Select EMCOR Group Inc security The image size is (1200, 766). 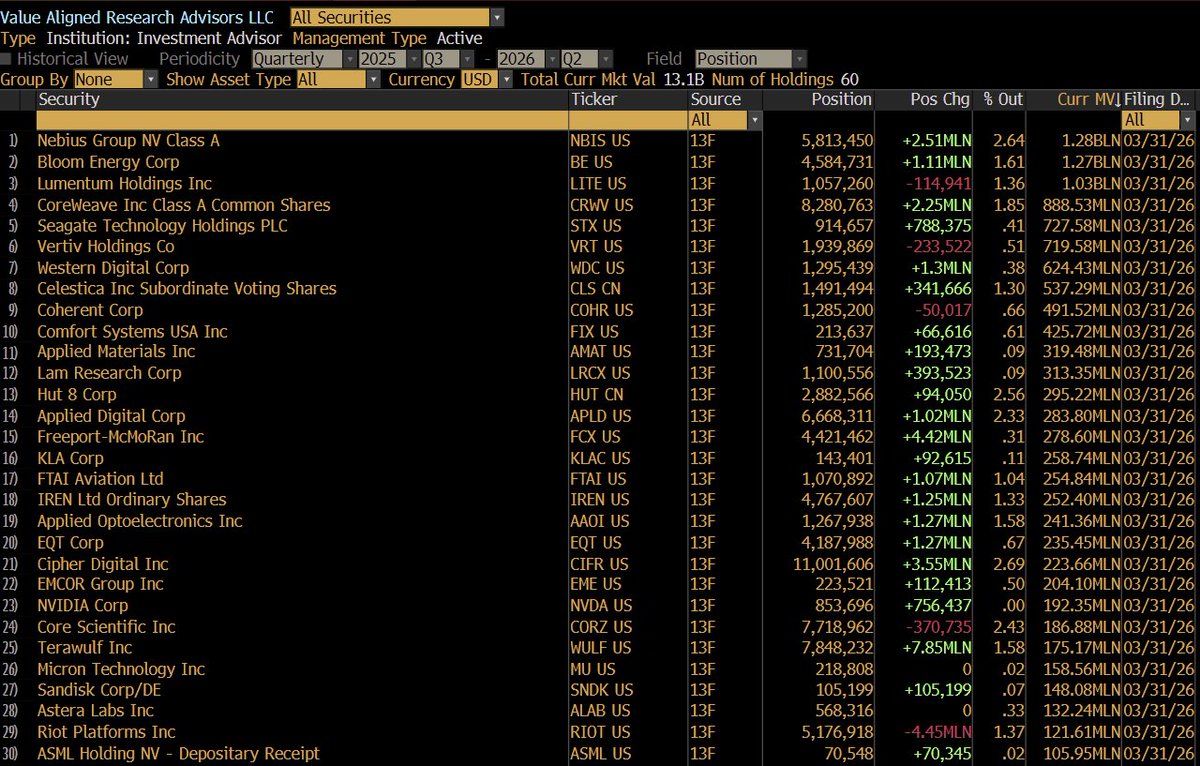point(100,583)
